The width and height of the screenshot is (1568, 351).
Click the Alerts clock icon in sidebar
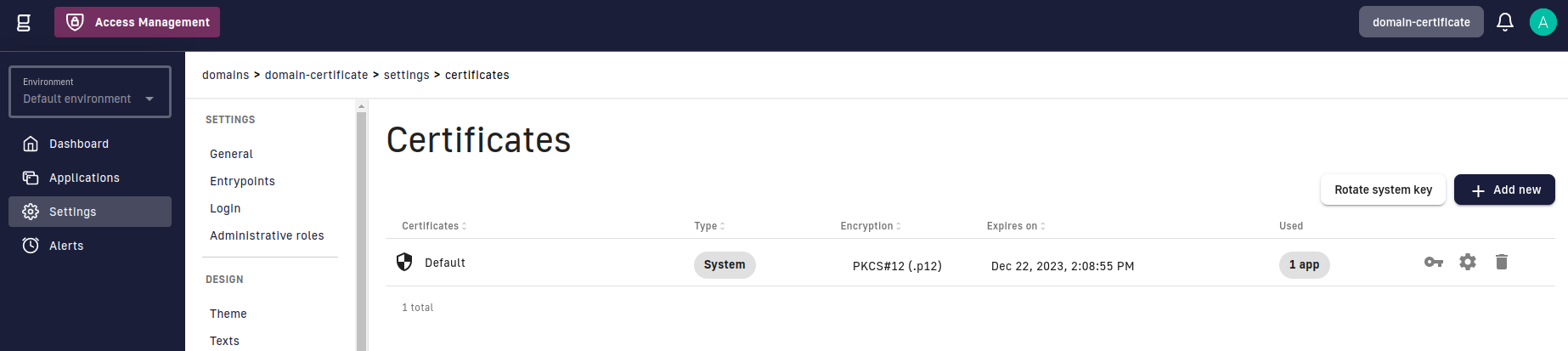(x=31, y=246)
